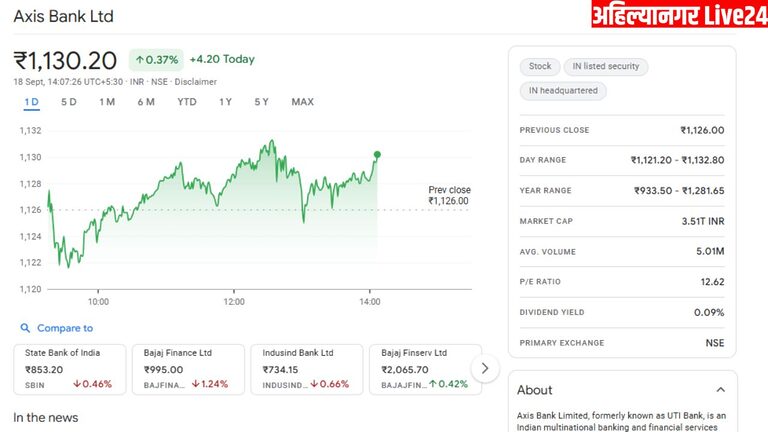Click the green price dot on chart
The width and height of the screenshot is (768, 432).
[x=377, y=154]
